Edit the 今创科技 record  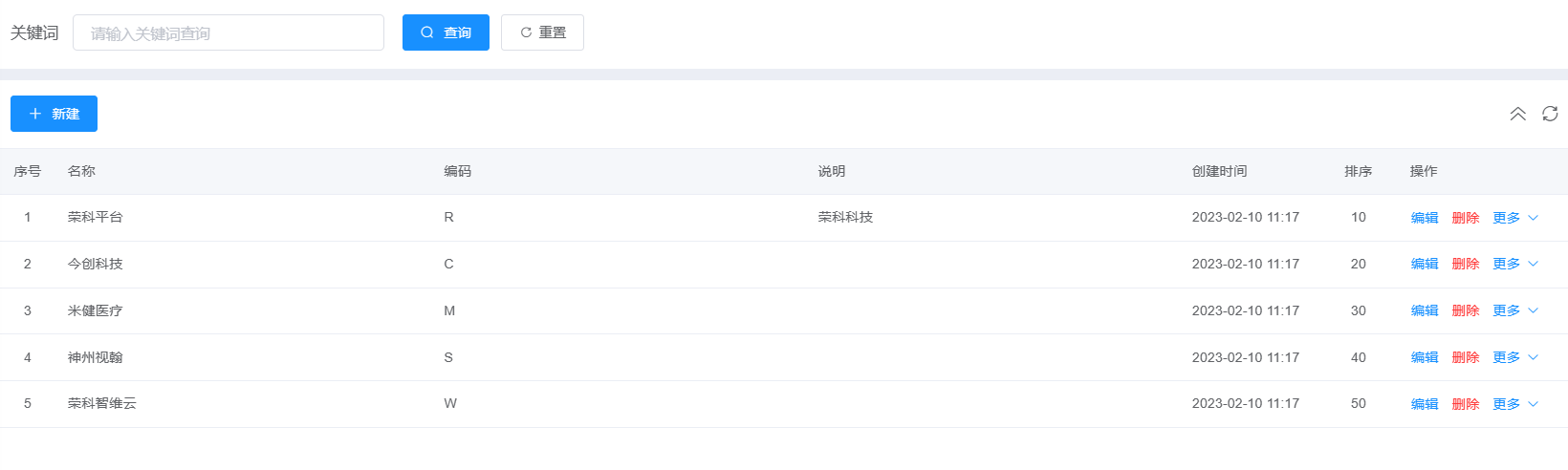[x=1424, y=264]
